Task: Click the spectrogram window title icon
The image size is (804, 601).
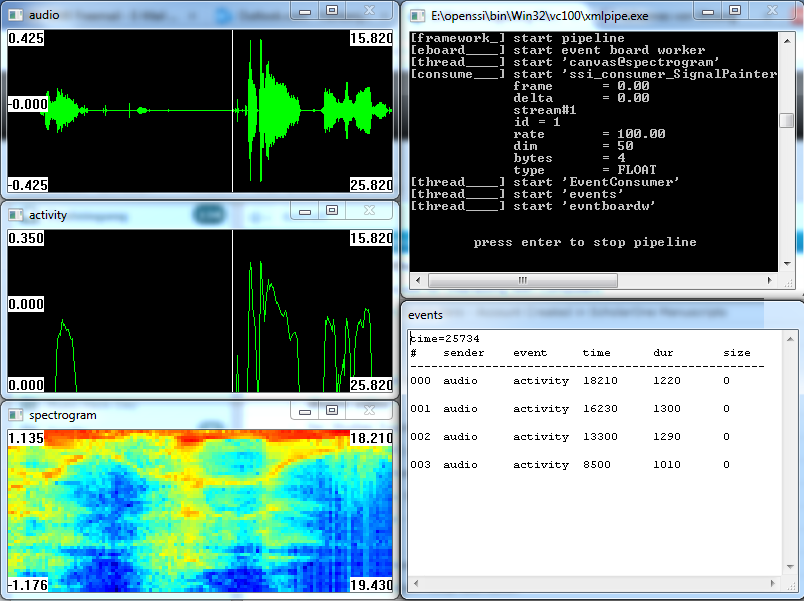Action: click(16, 413)
